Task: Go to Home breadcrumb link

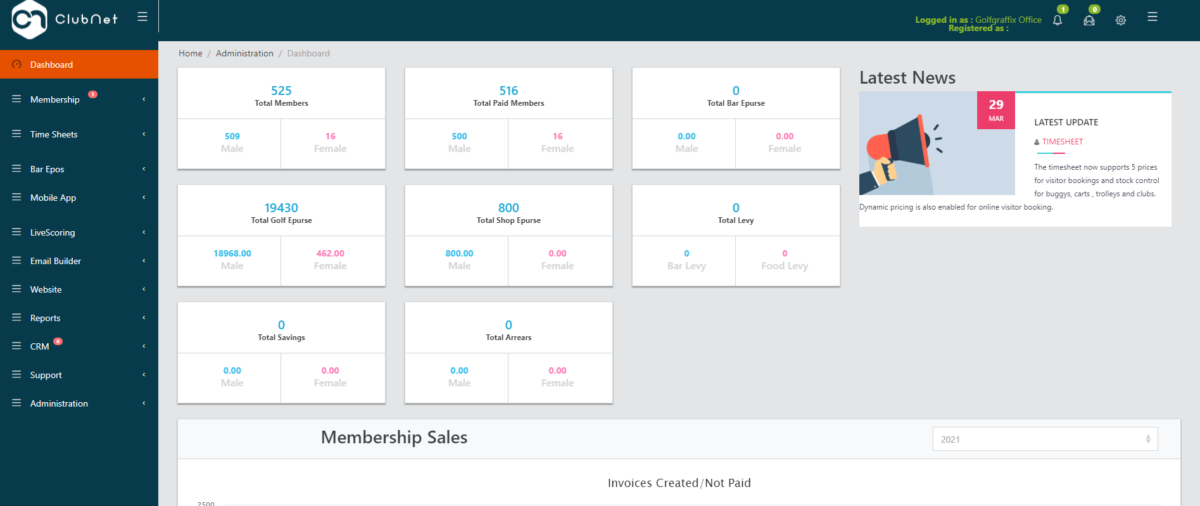Action: pos(190,53)
